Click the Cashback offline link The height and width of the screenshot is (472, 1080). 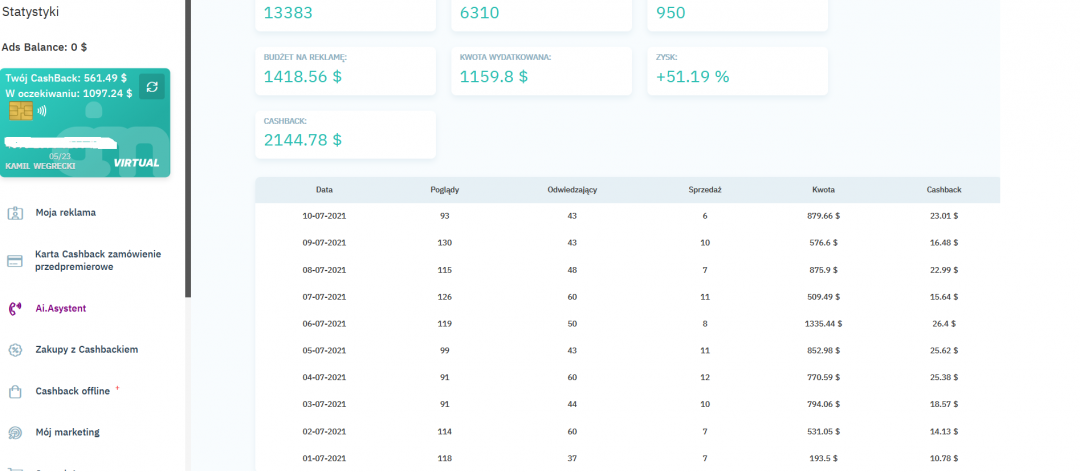72,392
